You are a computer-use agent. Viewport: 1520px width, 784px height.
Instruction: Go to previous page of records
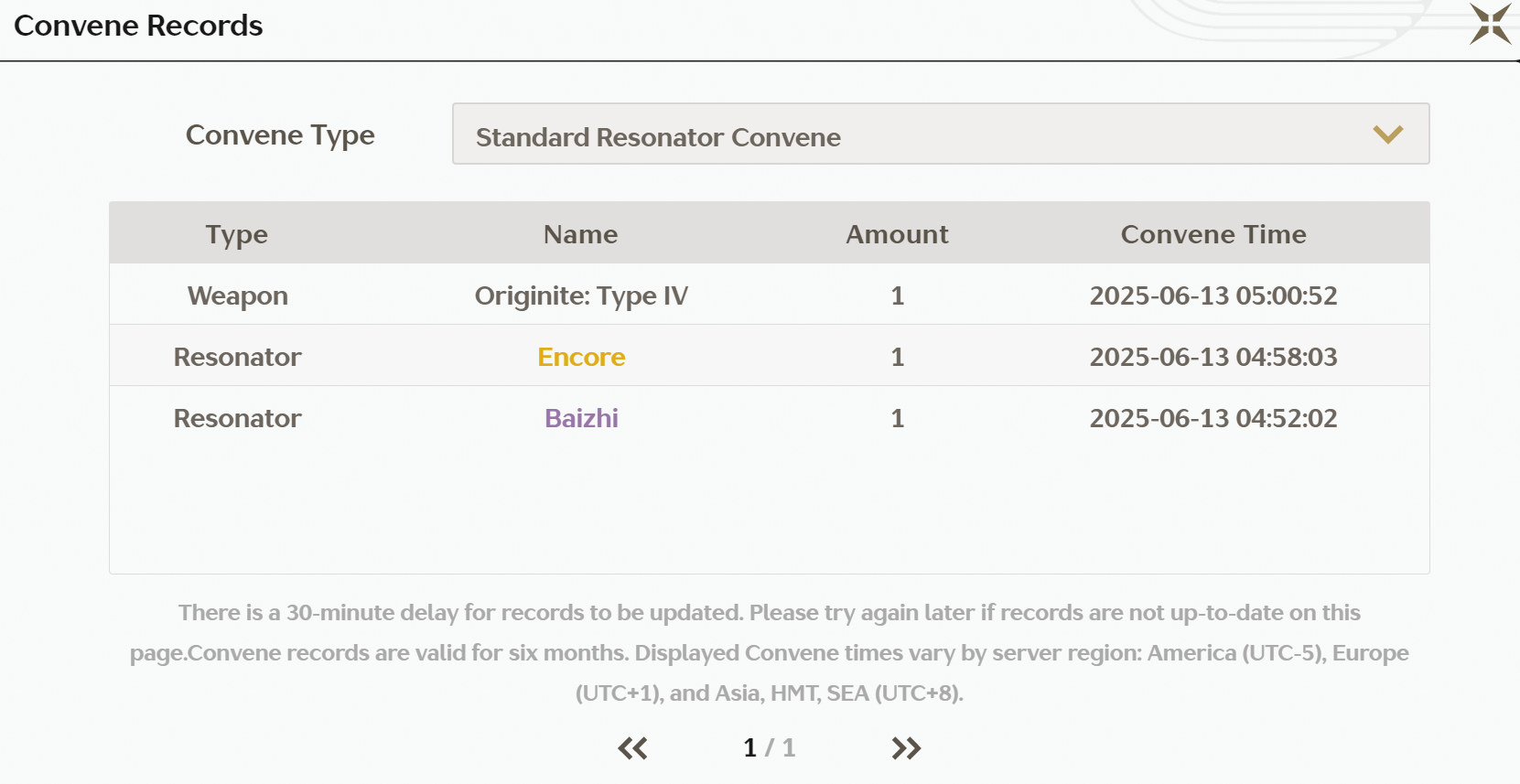(x=632, y=748)
